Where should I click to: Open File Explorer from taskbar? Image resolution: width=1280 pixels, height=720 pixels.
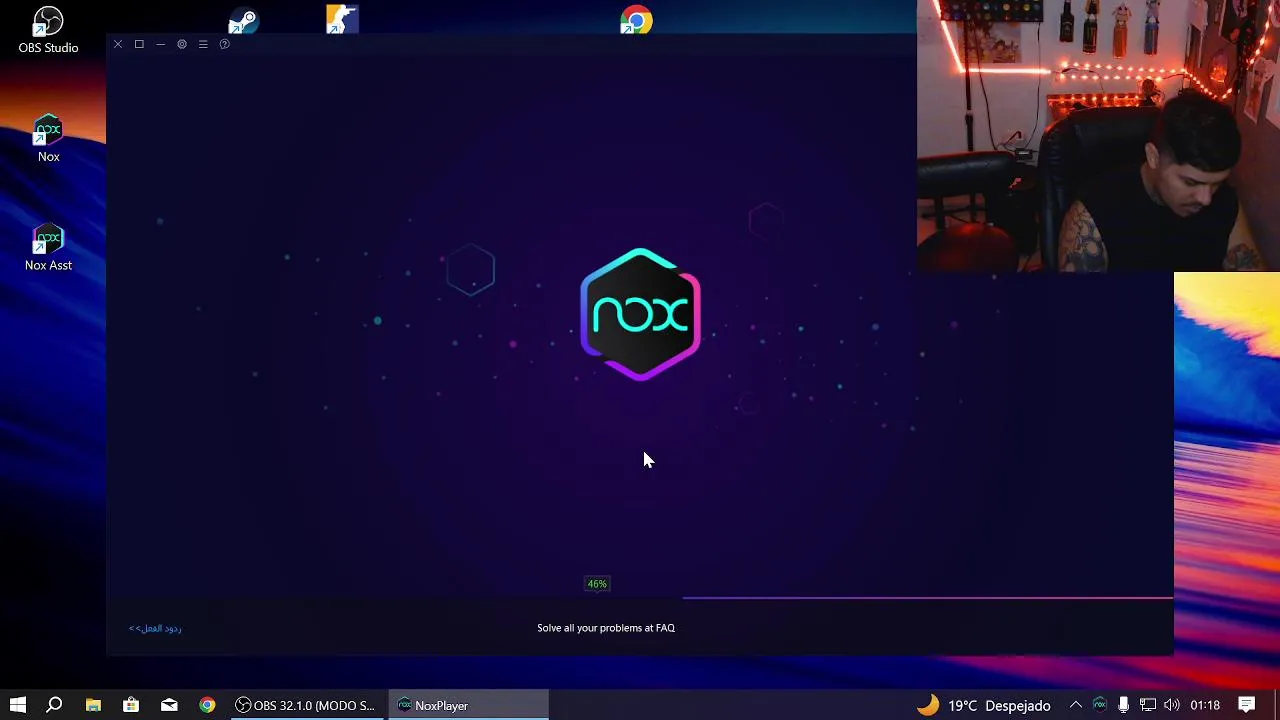tap(93, 705)
